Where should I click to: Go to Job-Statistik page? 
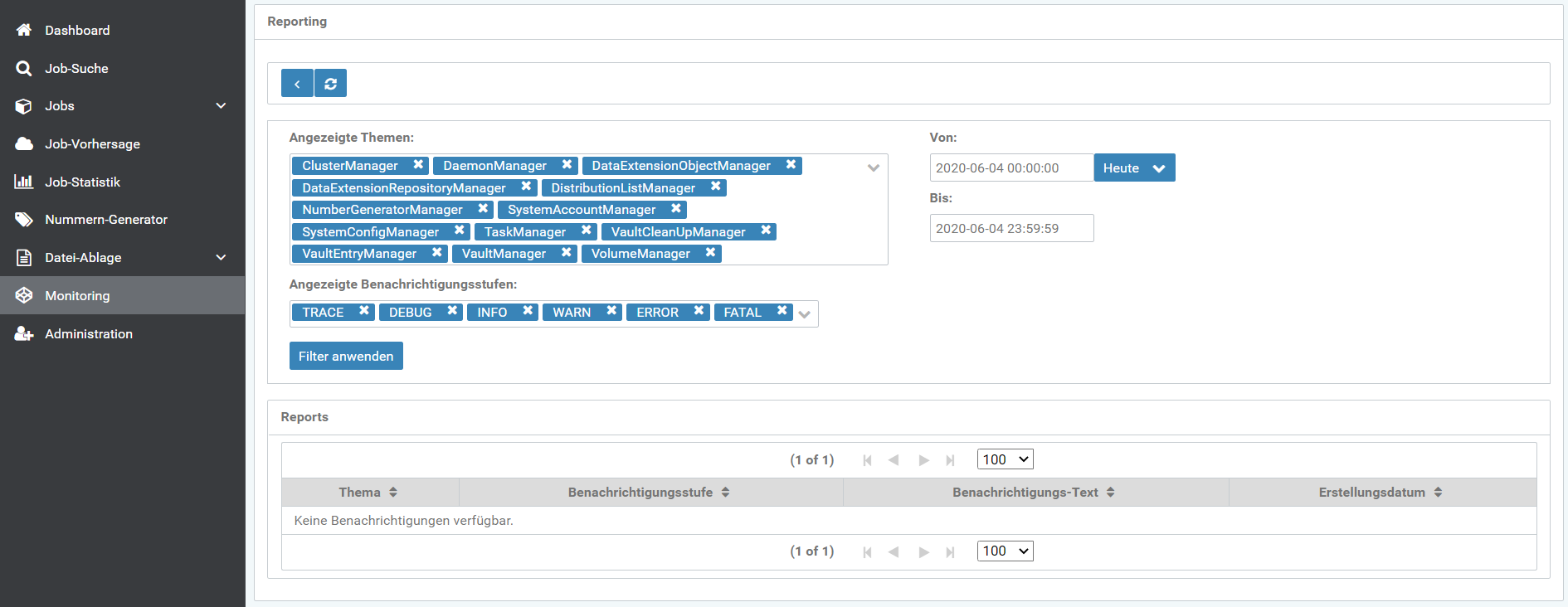82,182
